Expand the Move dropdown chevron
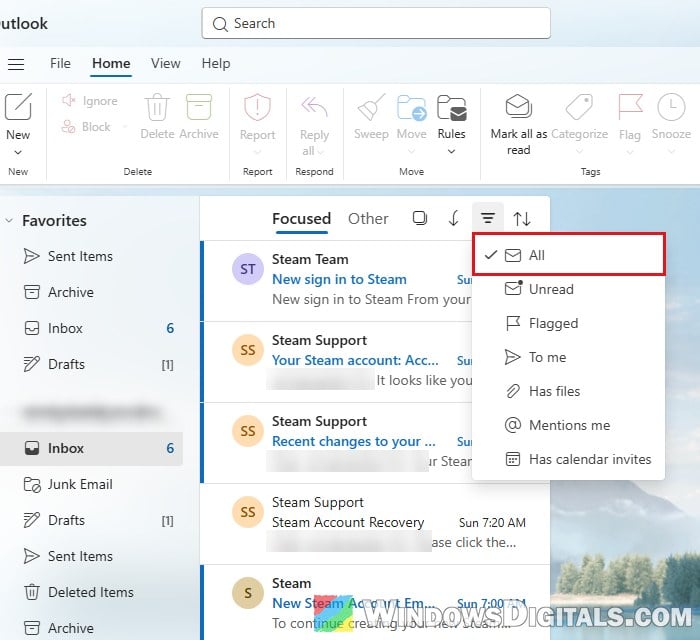700x640 pixels. pos(411,152)
